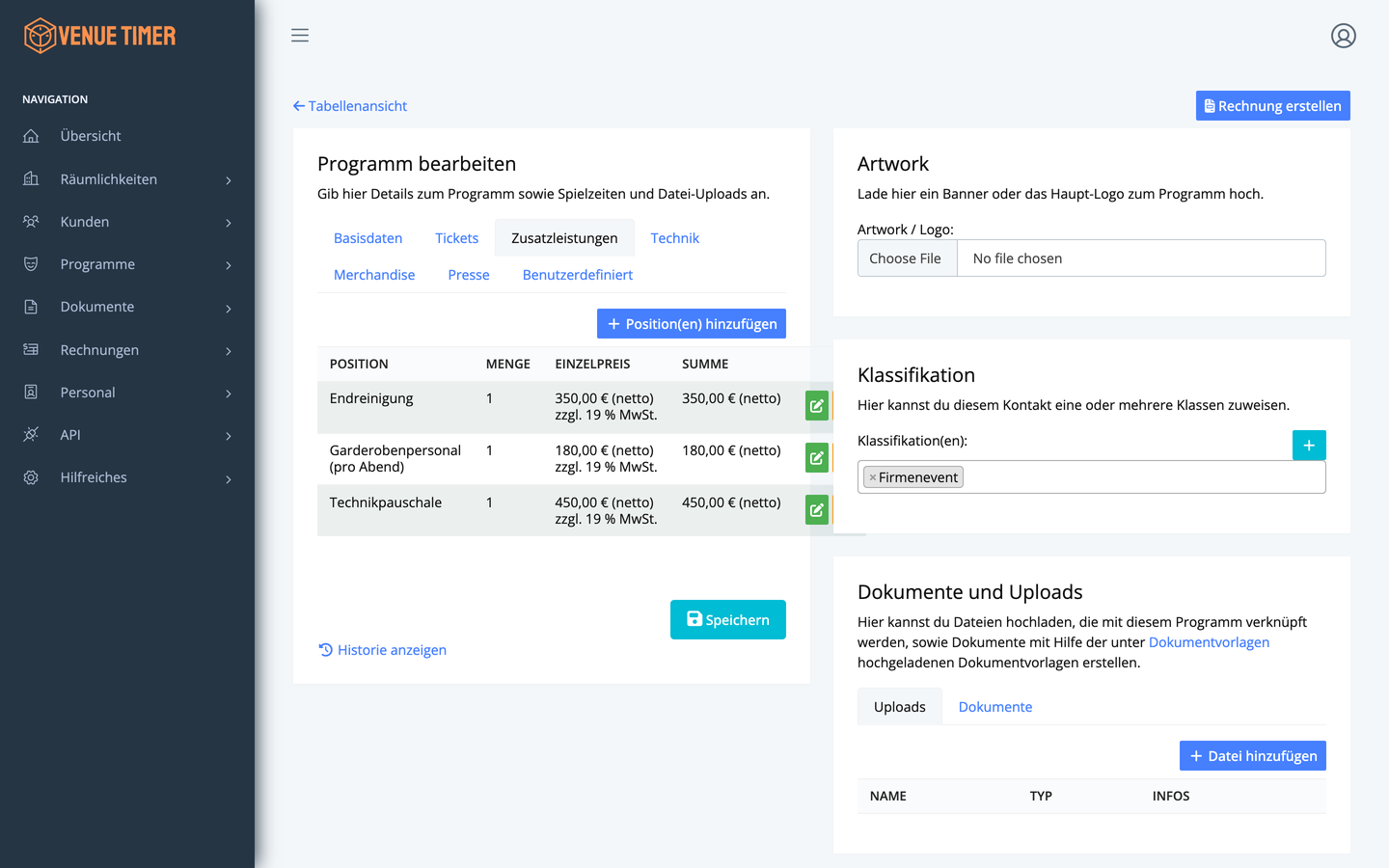Save the program with Speichern
Viewport: 1389px width, 868px height.
728,620
